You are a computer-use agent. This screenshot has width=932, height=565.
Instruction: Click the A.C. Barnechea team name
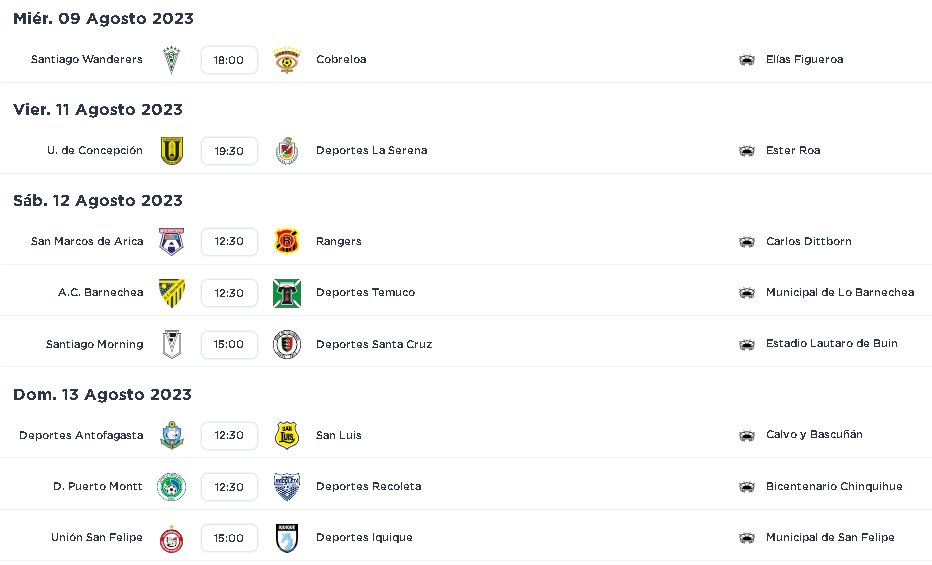tap(100, 292)
